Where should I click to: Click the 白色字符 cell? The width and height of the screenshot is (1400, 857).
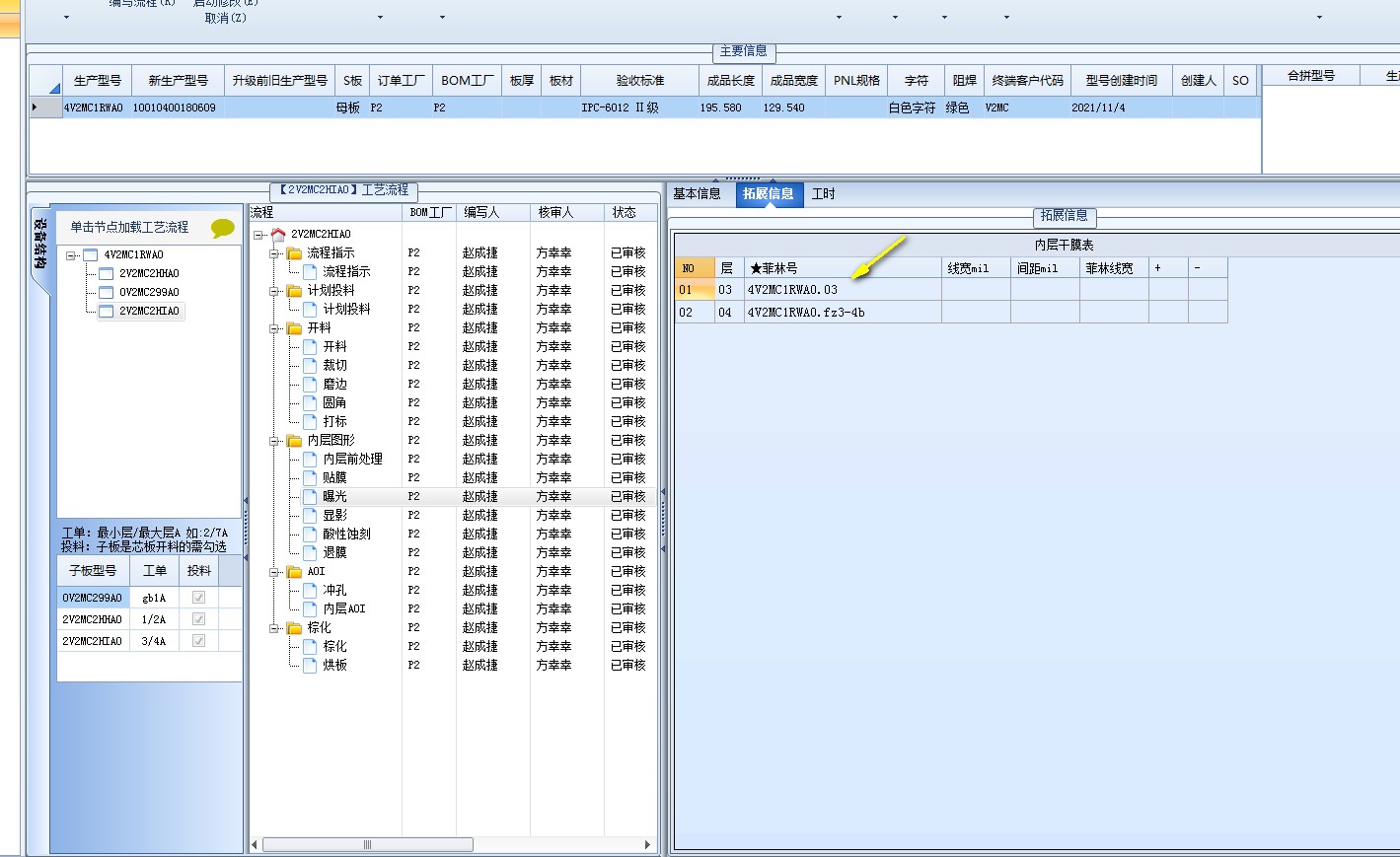916,108
